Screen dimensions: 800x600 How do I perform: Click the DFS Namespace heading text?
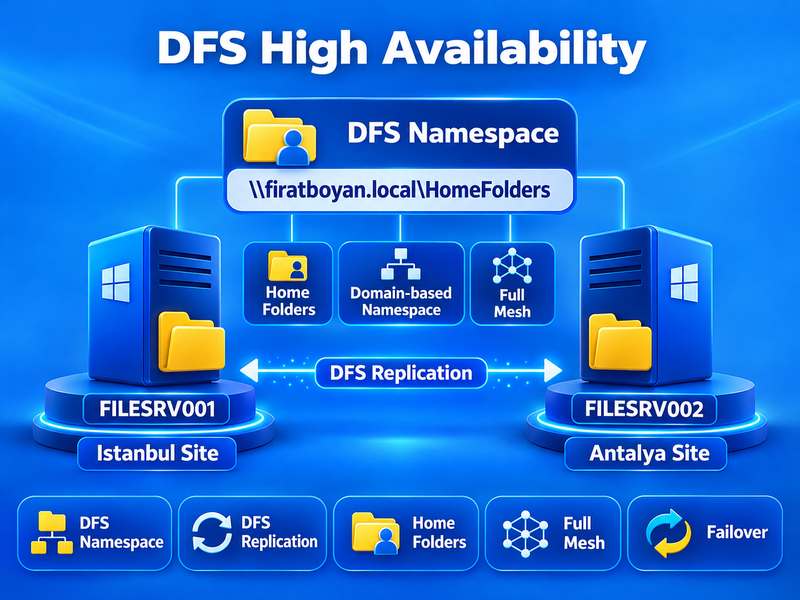(x=453, y=133)
